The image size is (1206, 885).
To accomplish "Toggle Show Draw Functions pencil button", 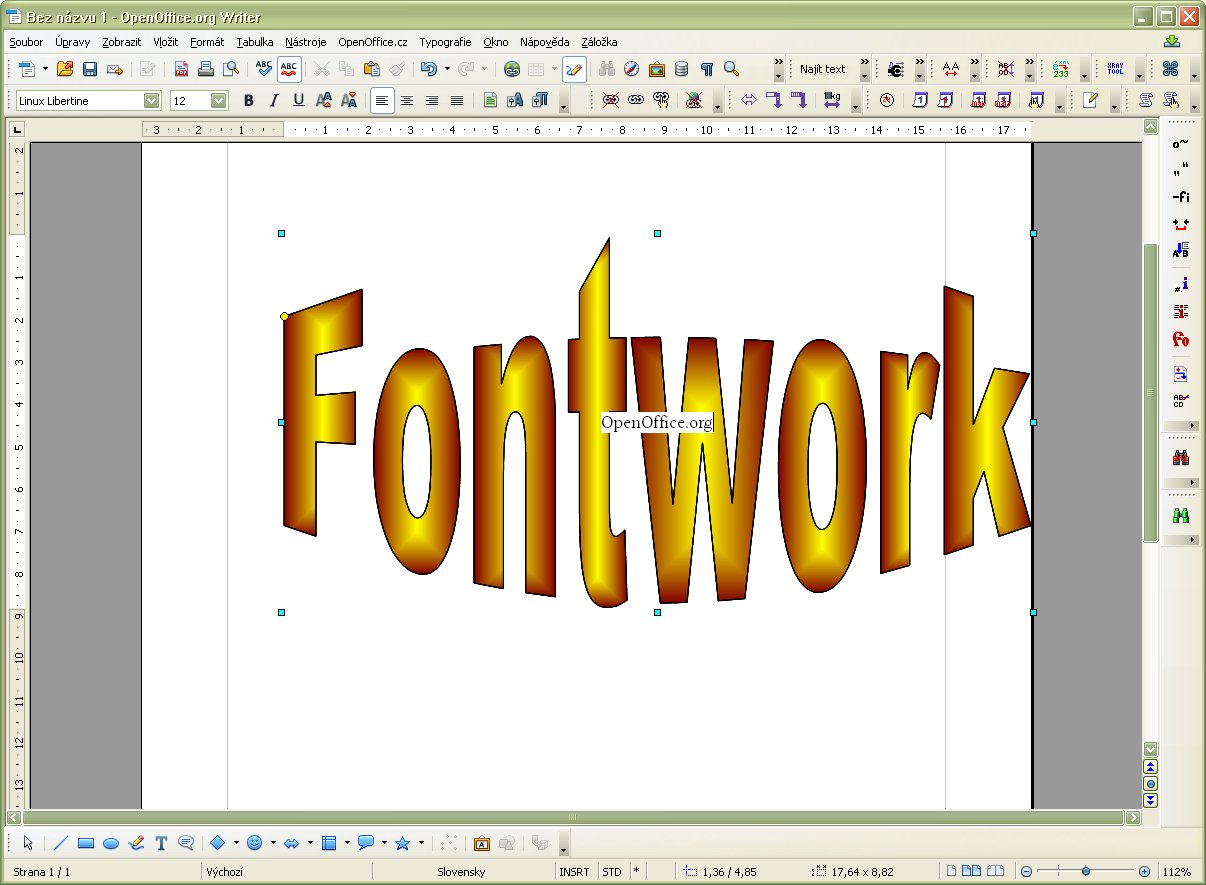I will pyautogui.click(x=574, y=69).
